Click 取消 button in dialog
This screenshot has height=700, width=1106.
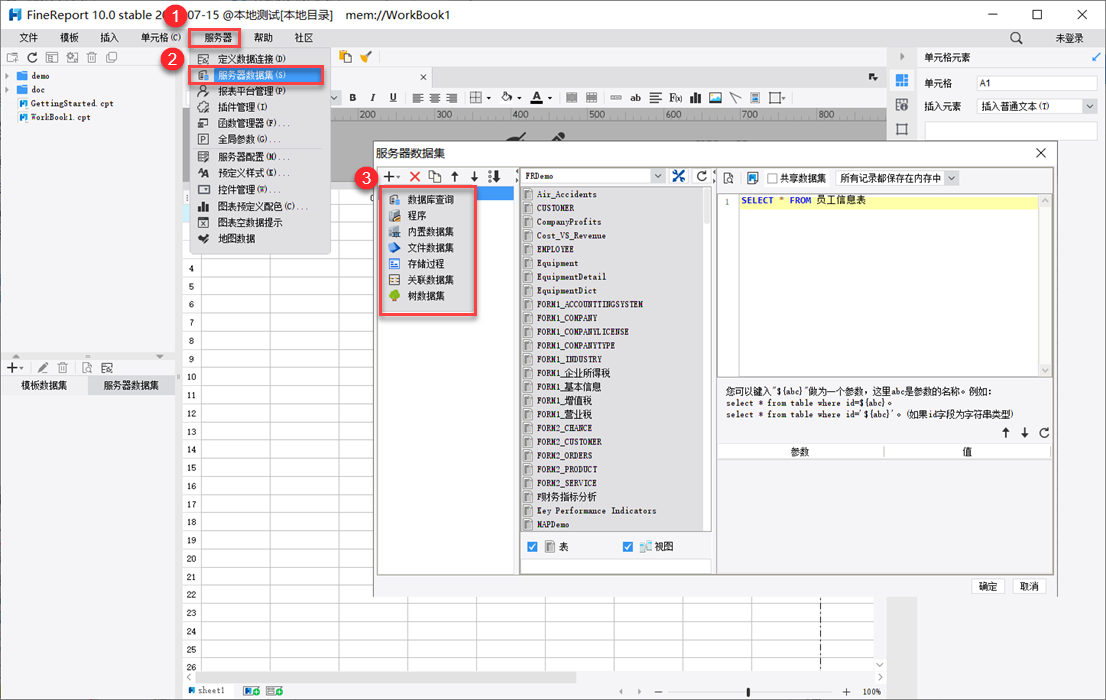coord(1029,586)
